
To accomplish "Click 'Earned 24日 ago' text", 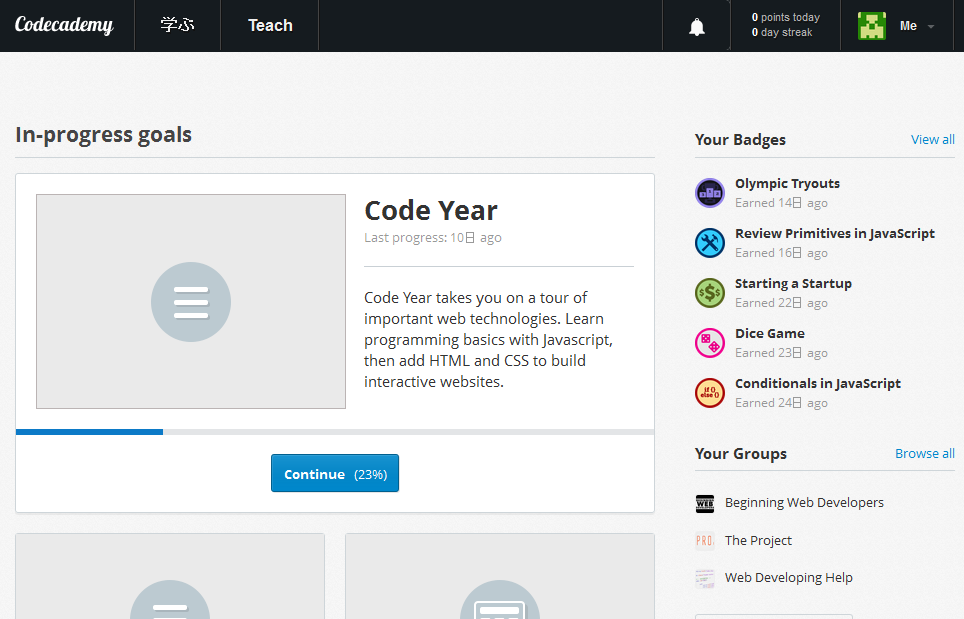I will click(781, 403).
